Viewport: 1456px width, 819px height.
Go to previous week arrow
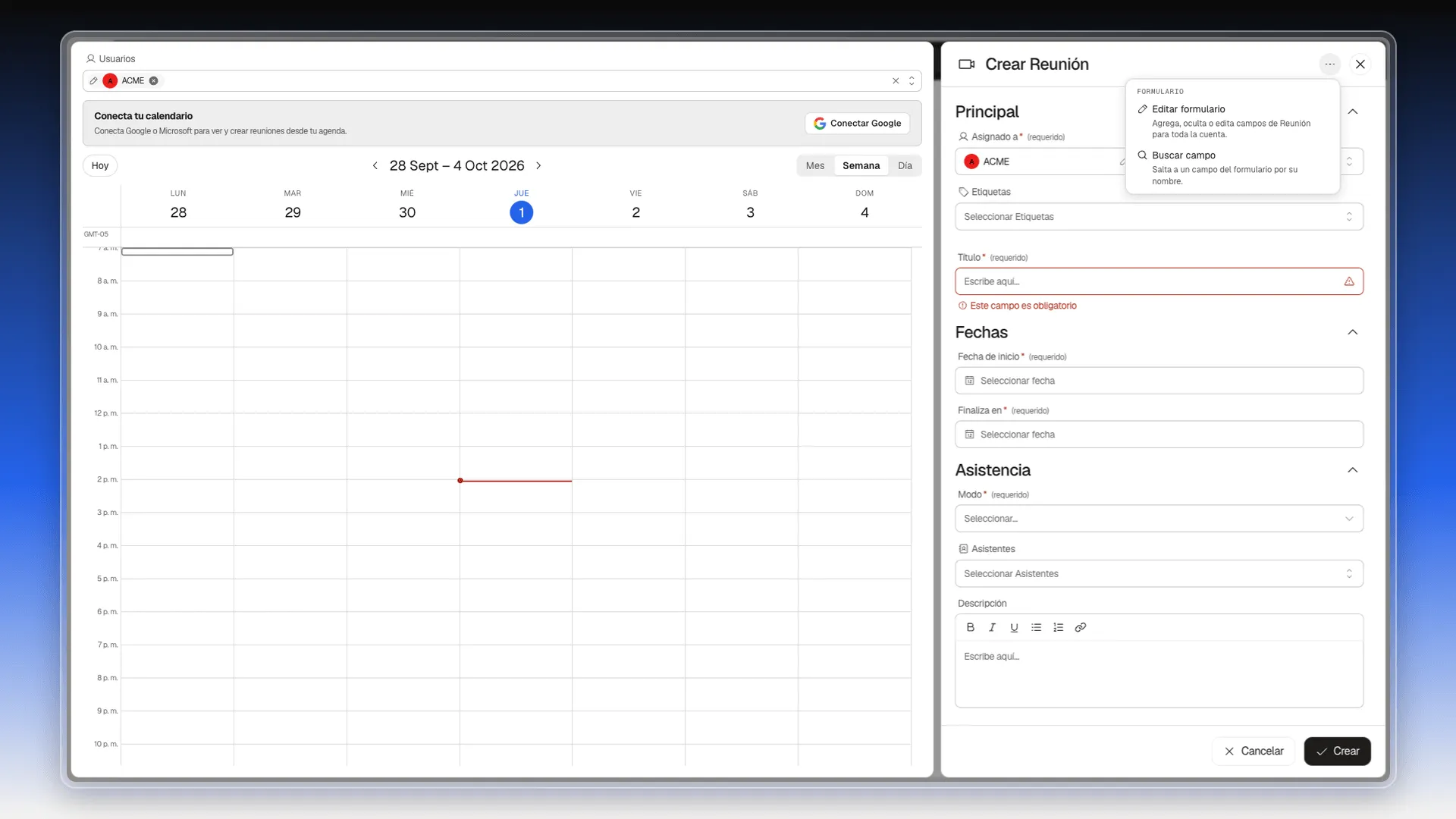click(x=375, y=165)
